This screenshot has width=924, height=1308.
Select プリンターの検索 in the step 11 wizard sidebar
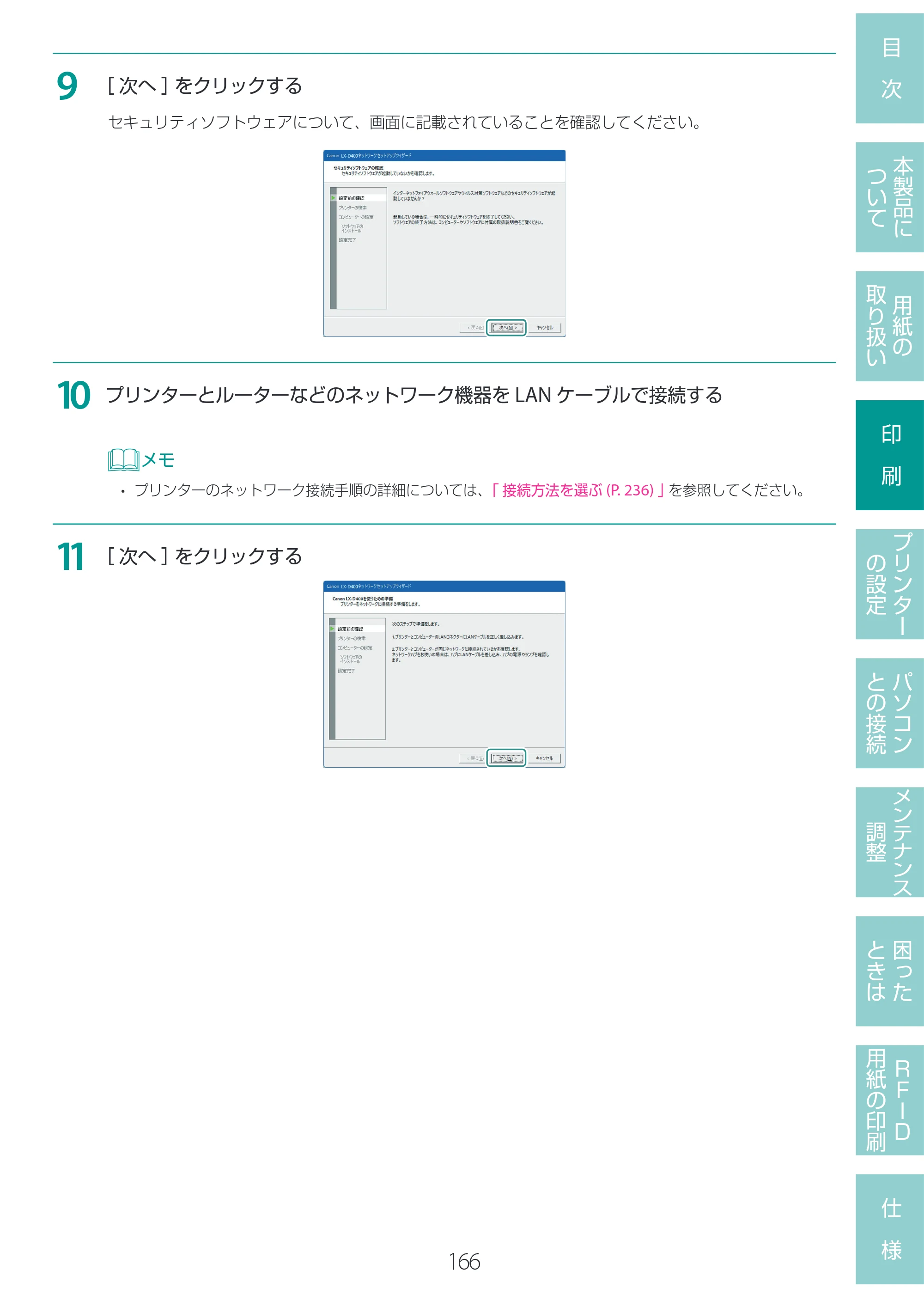point(351,638)
